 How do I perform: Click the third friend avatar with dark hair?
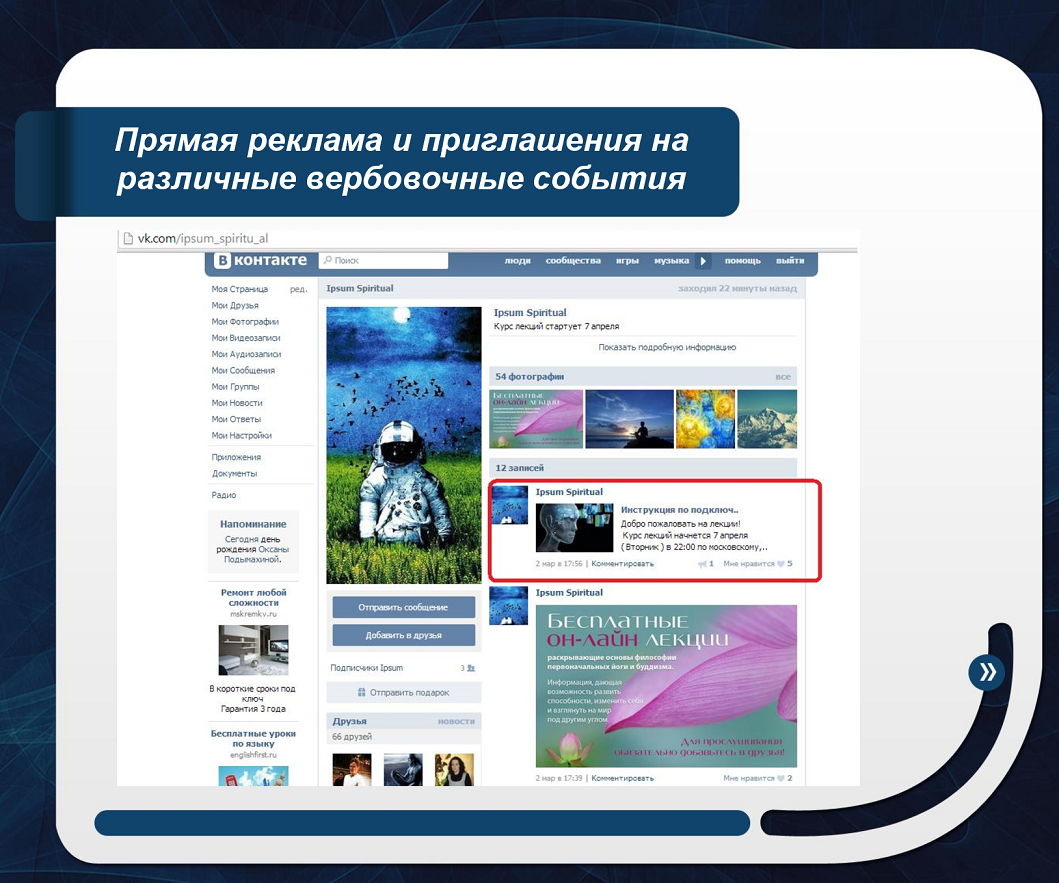(x=454, y=770)
